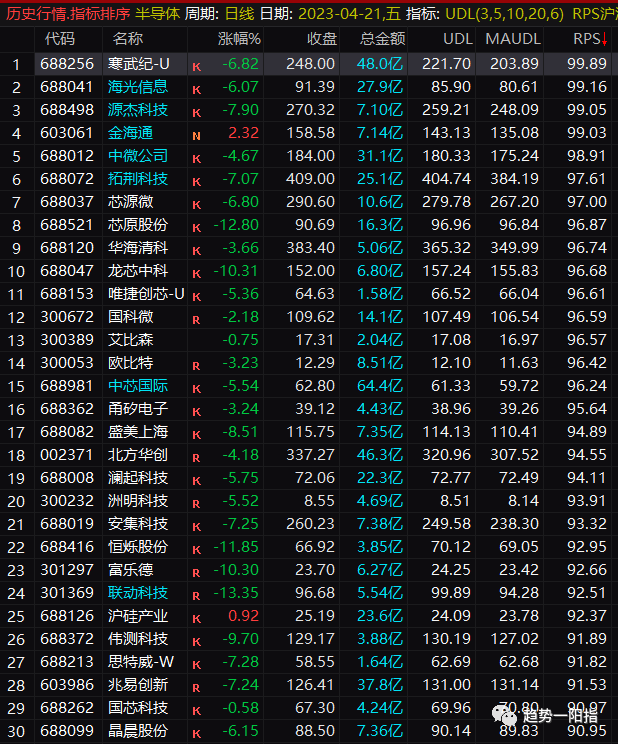
Task: Select stock name 盛美上海
Action: 138,432
